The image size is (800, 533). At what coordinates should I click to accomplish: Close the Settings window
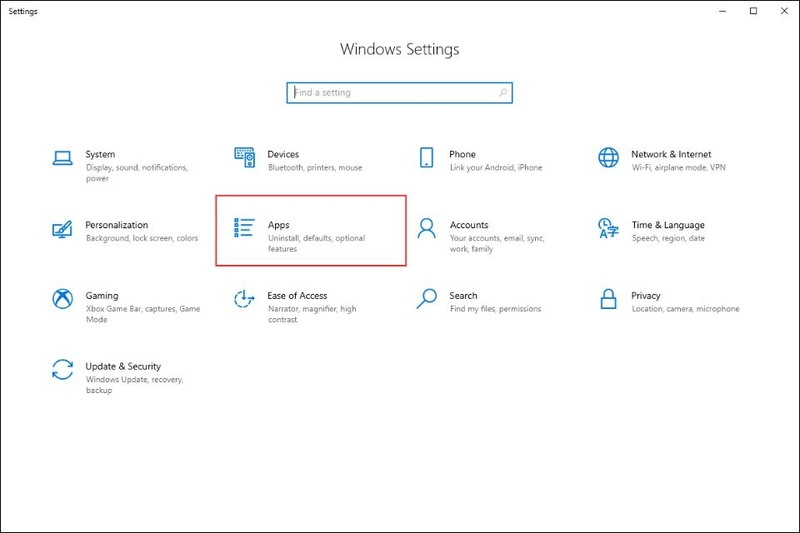pos(784,11)
